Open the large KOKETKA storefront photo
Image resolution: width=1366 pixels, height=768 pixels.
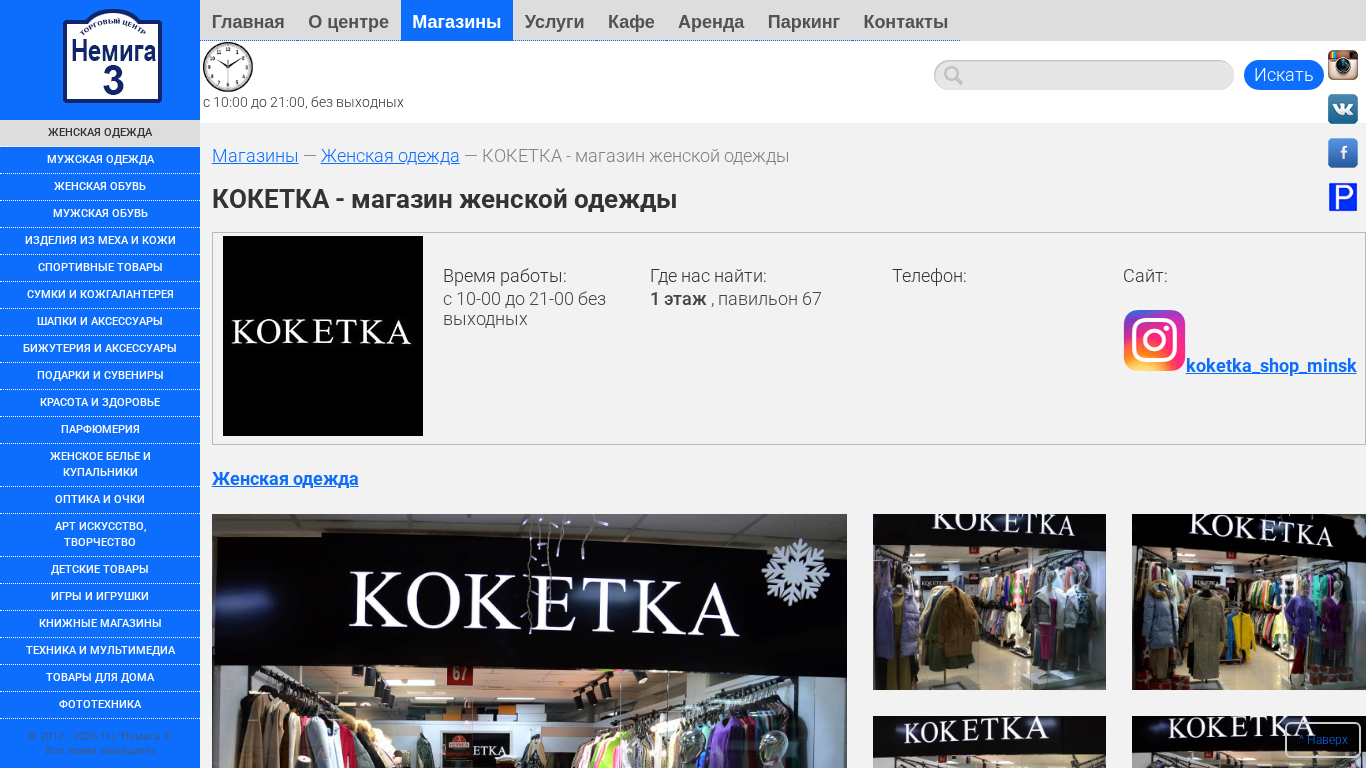(529, 641)
